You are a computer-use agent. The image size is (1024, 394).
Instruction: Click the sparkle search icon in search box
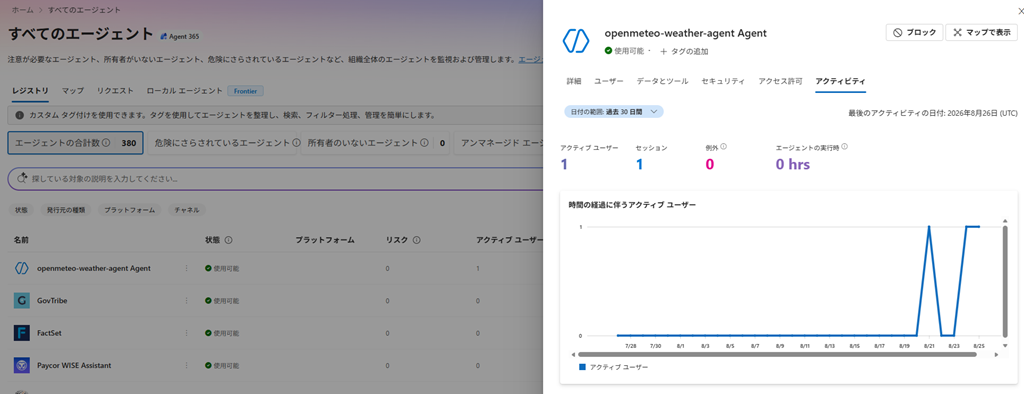click(x=22, y=178)
